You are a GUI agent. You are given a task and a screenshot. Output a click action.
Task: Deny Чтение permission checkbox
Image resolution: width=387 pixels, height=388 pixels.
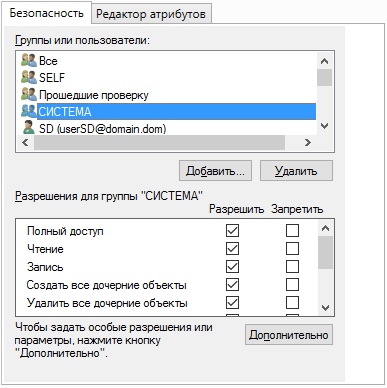[292, 248]
